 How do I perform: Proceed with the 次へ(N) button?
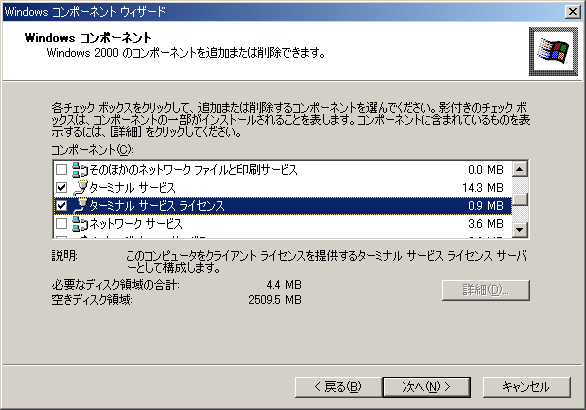(426, 387)
